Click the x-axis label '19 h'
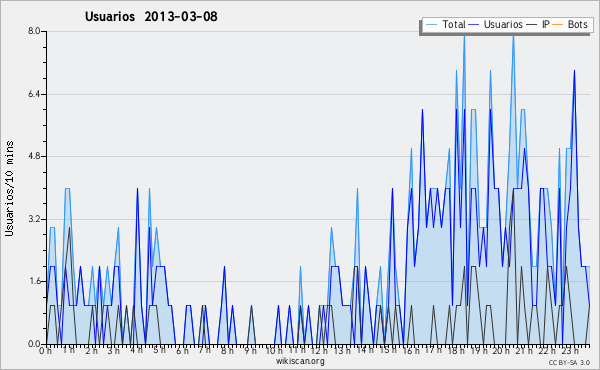The image size is (600, 370). 479,350
